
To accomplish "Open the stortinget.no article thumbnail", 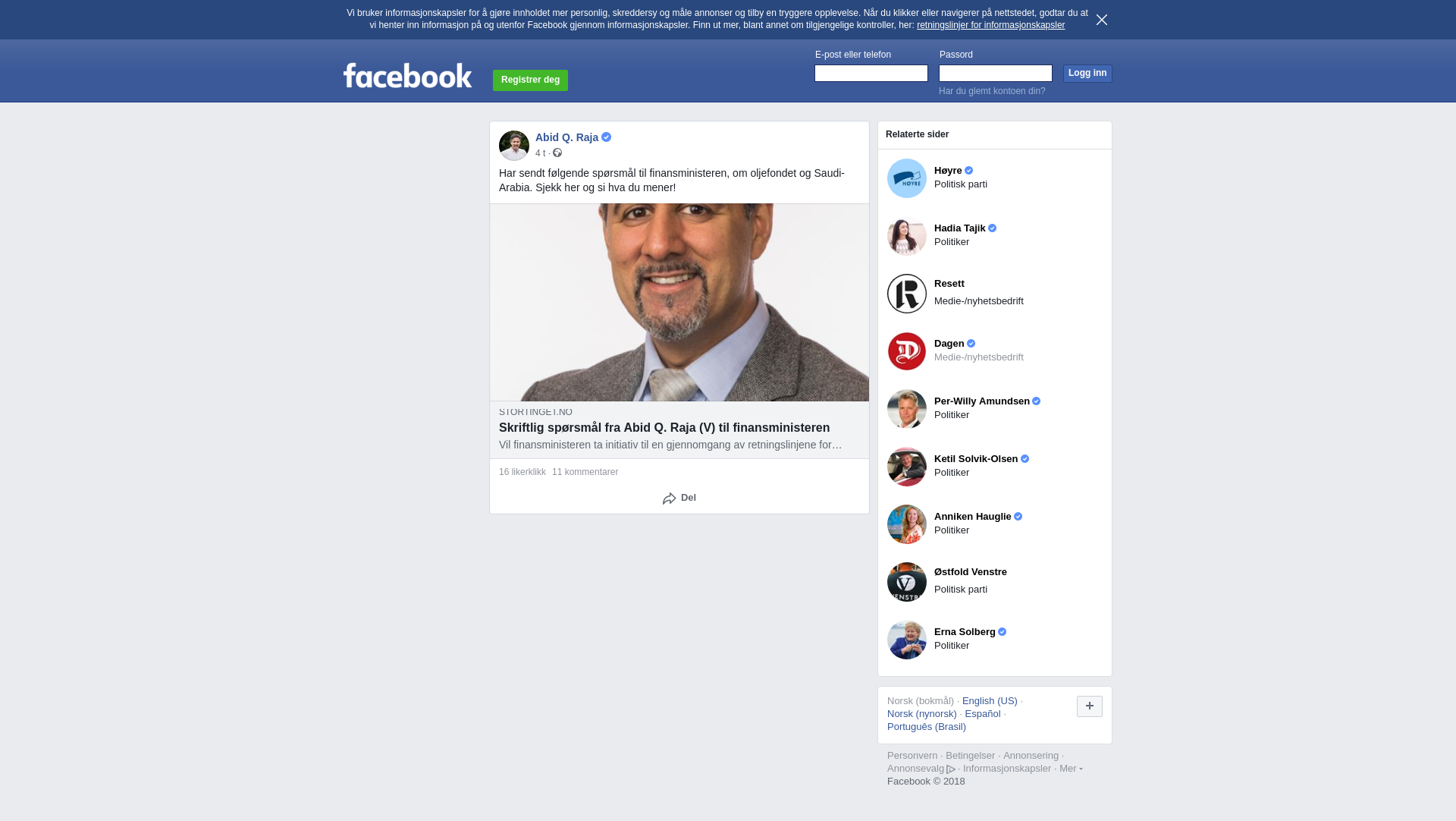I will 679,302.
